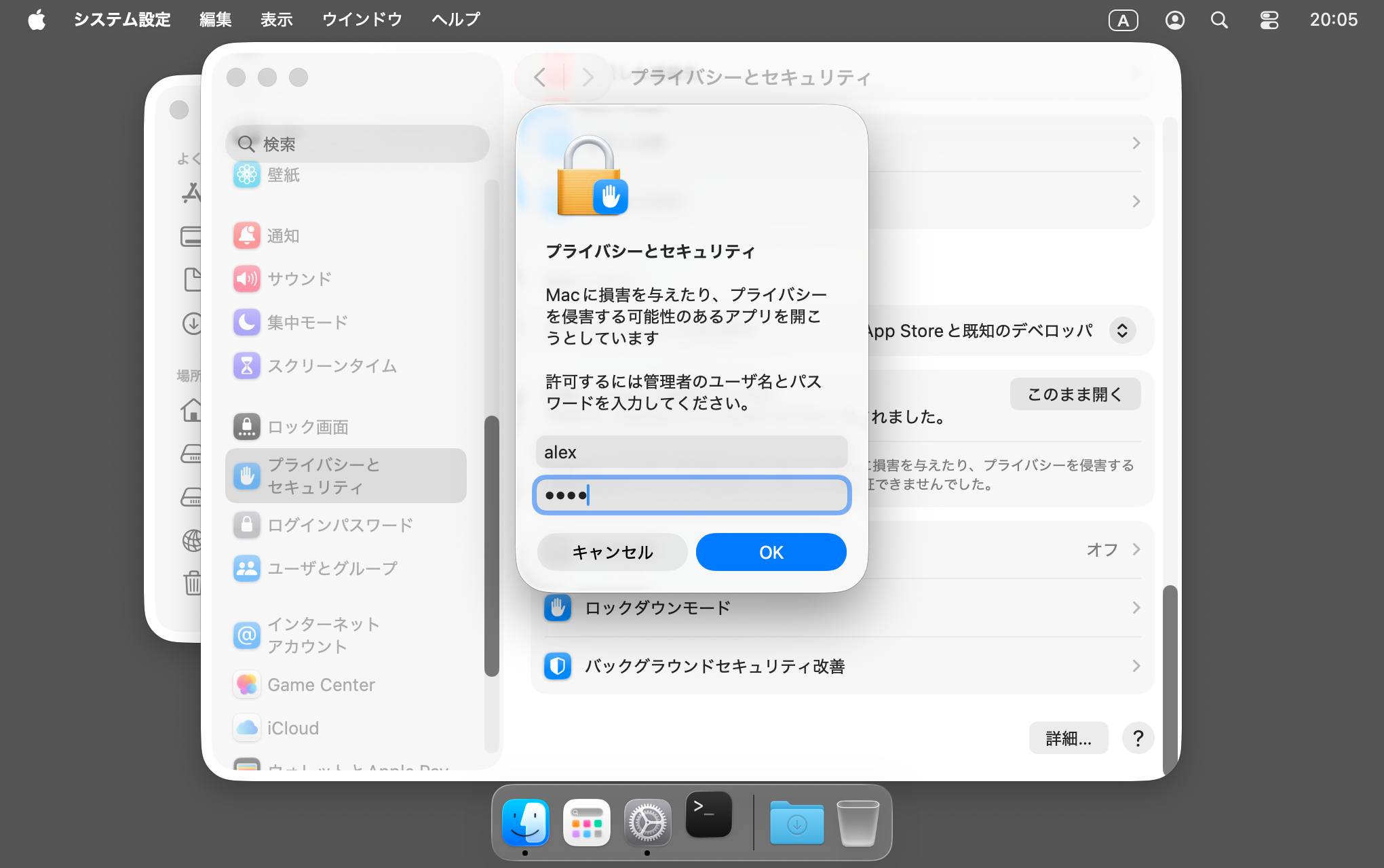Open the App Store developer popup selector
The height and width of the screenshot is (868, 1384).
point(1122,331)
